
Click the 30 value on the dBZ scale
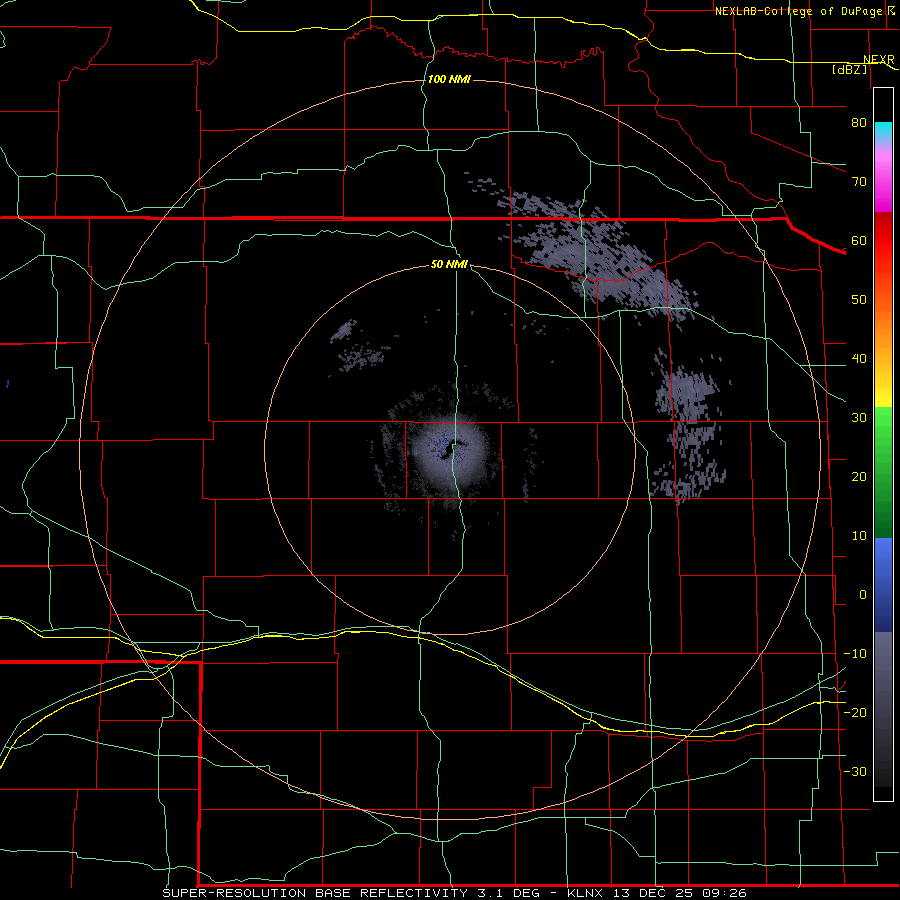(x=859, y=418)
